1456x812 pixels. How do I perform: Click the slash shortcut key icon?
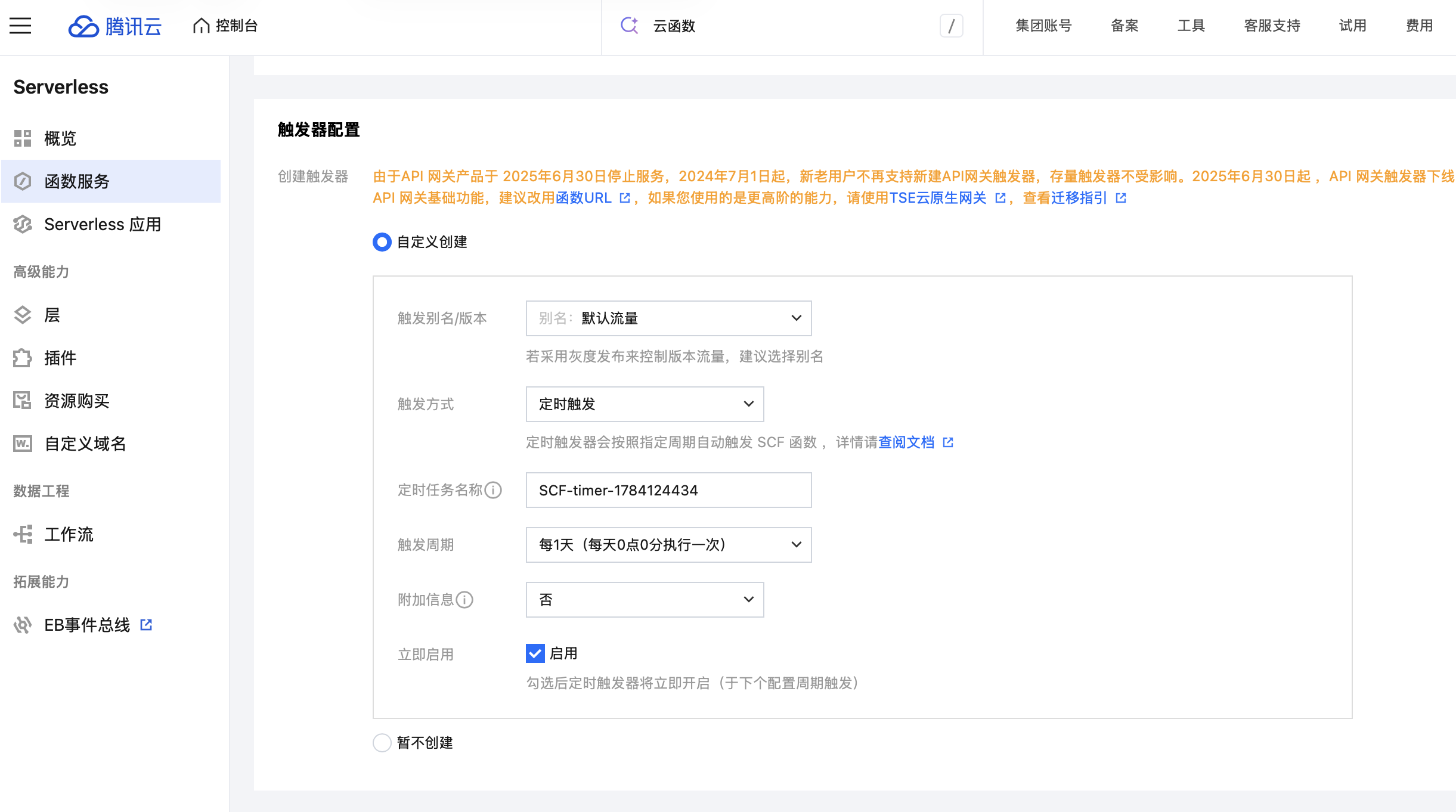[952, 26]
